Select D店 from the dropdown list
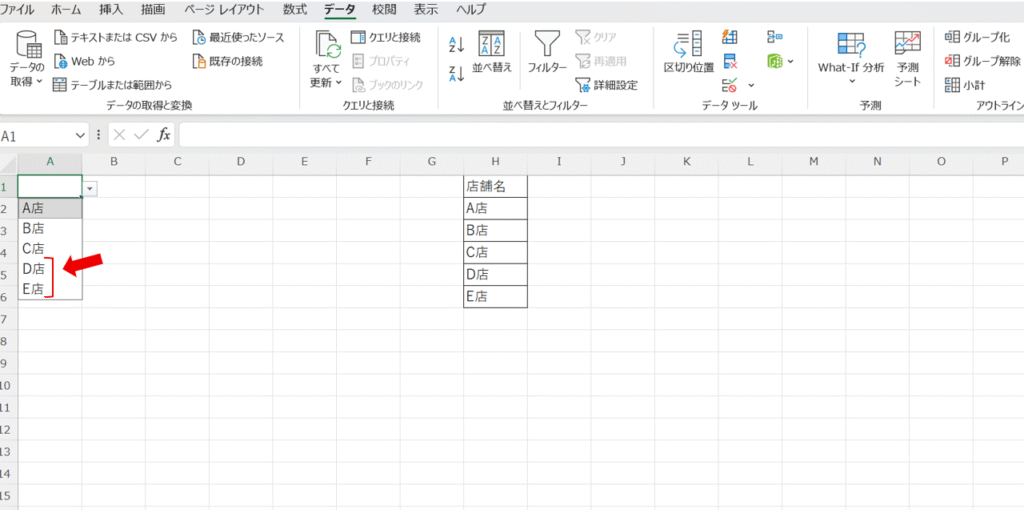The image size is (1024, 510). (x=33, y=269)
